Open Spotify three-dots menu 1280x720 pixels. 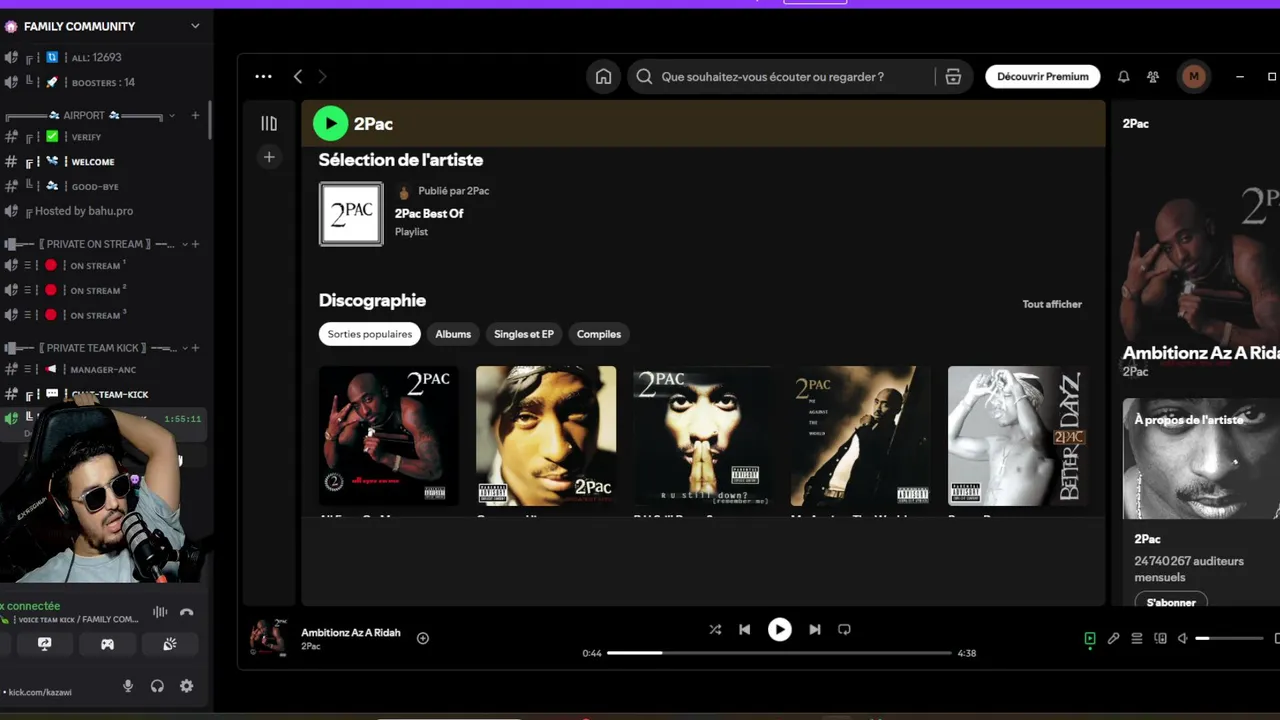[x=263, y=76]
